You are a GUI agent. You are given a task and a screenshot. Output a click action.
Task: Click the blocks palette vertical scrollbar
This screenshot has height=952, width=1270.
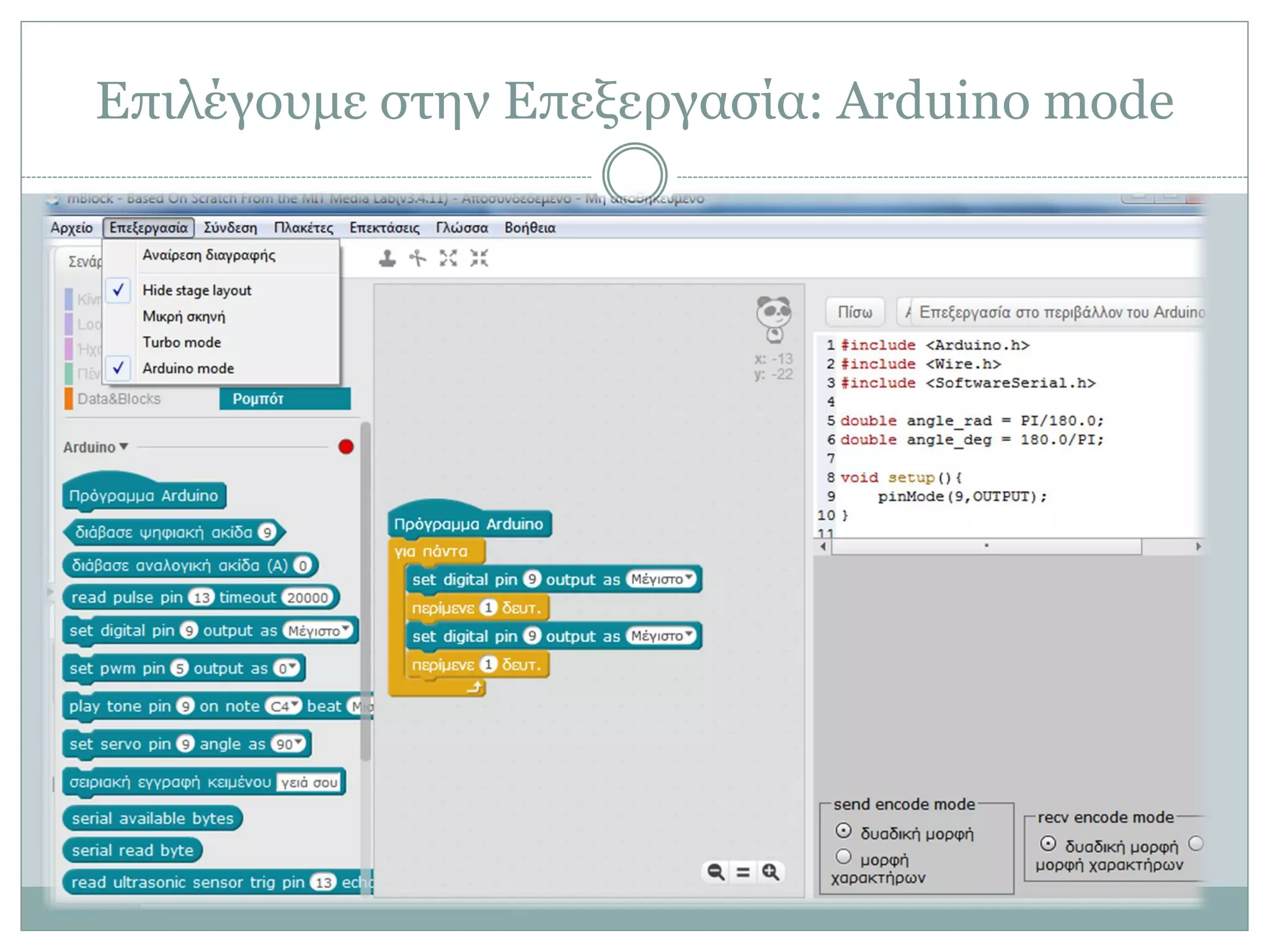coord(365,591)
